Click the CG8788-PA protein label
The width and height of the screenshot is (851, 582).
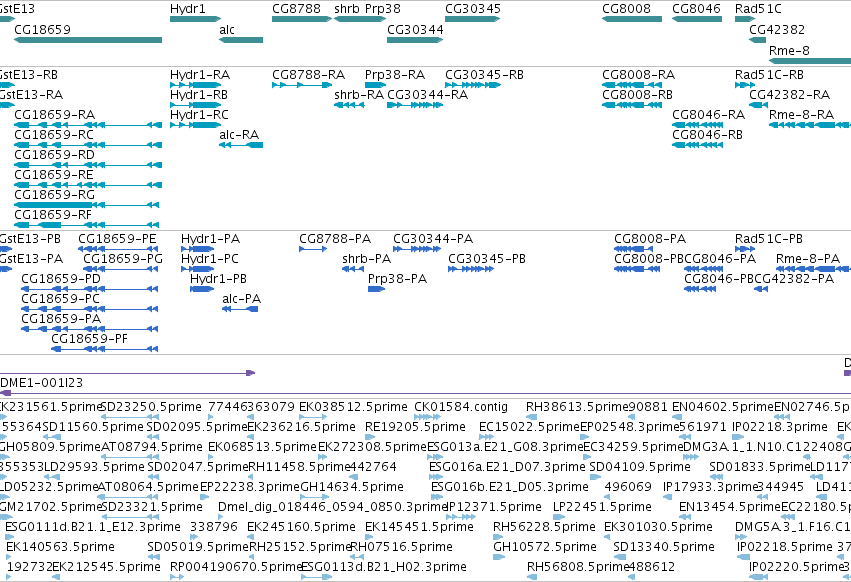click(x=335, y=239)
